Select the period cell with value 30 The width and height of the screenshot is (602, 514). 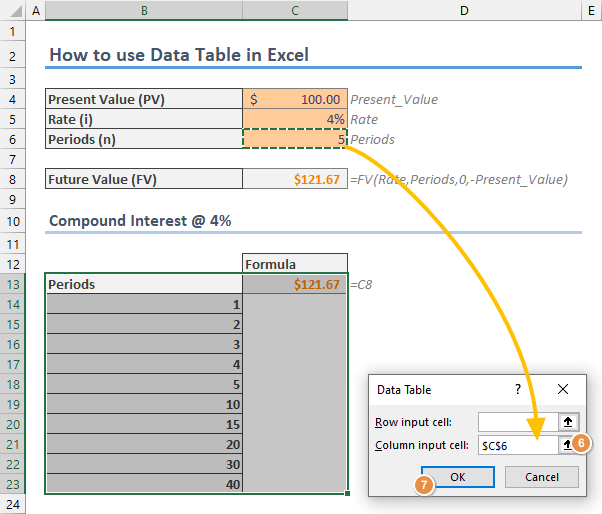pyautogui.click(x=144, y=464)
